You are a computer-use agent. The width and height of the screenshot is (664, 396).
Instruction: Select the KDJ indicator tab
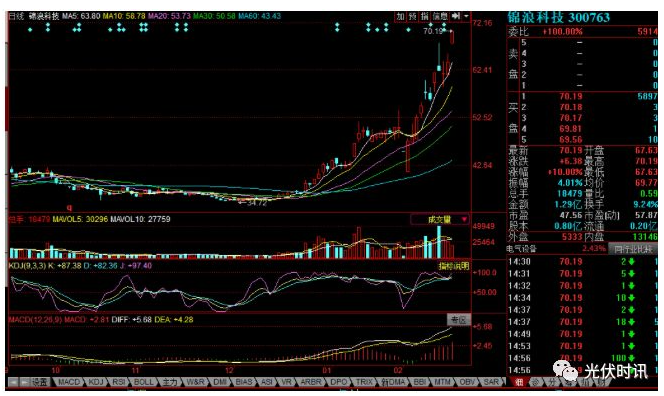[96, 382]
